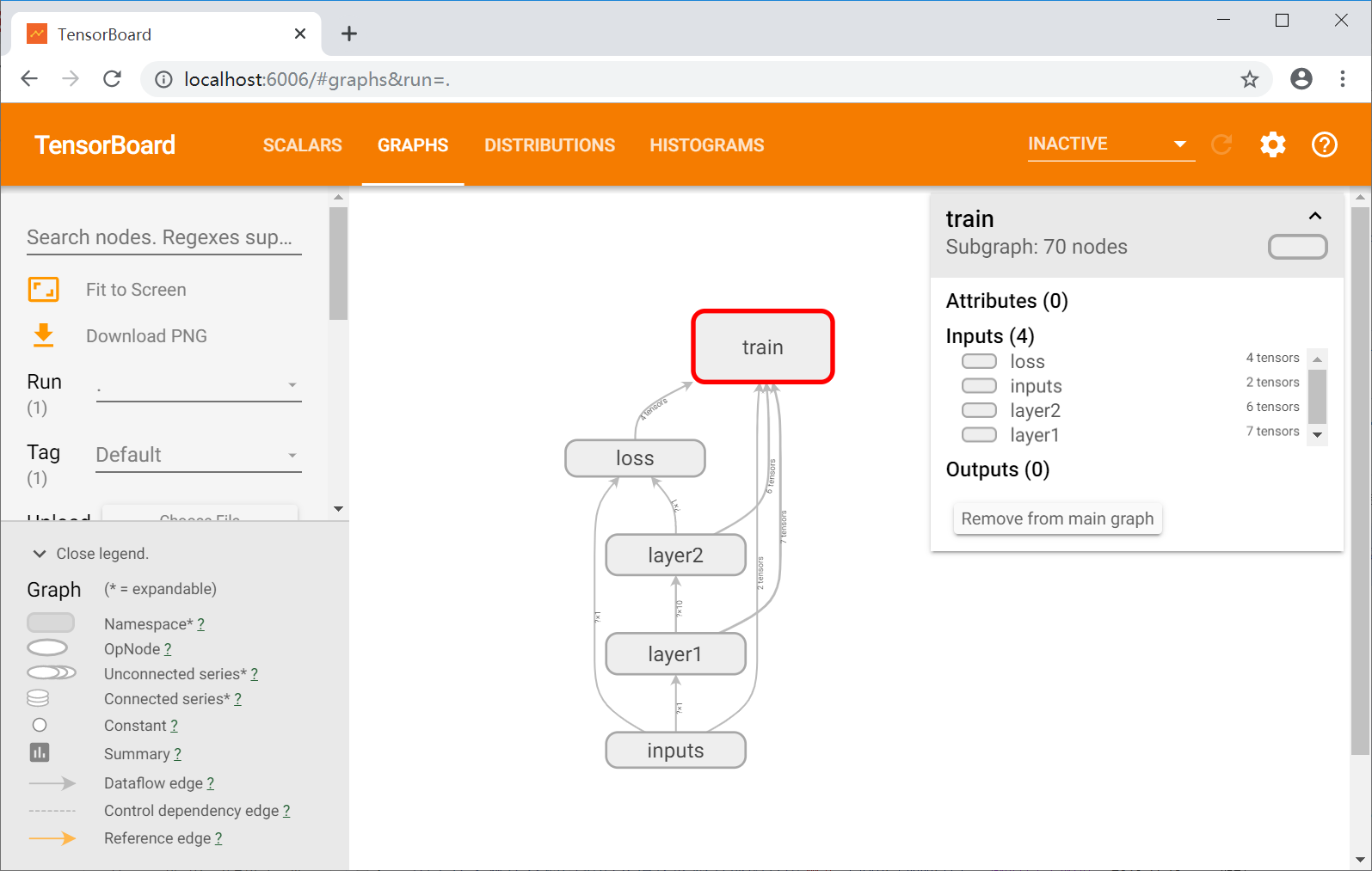Close the legend with chevron
1372x871 pixels.
pyautogui.click(x=40, y=554)
